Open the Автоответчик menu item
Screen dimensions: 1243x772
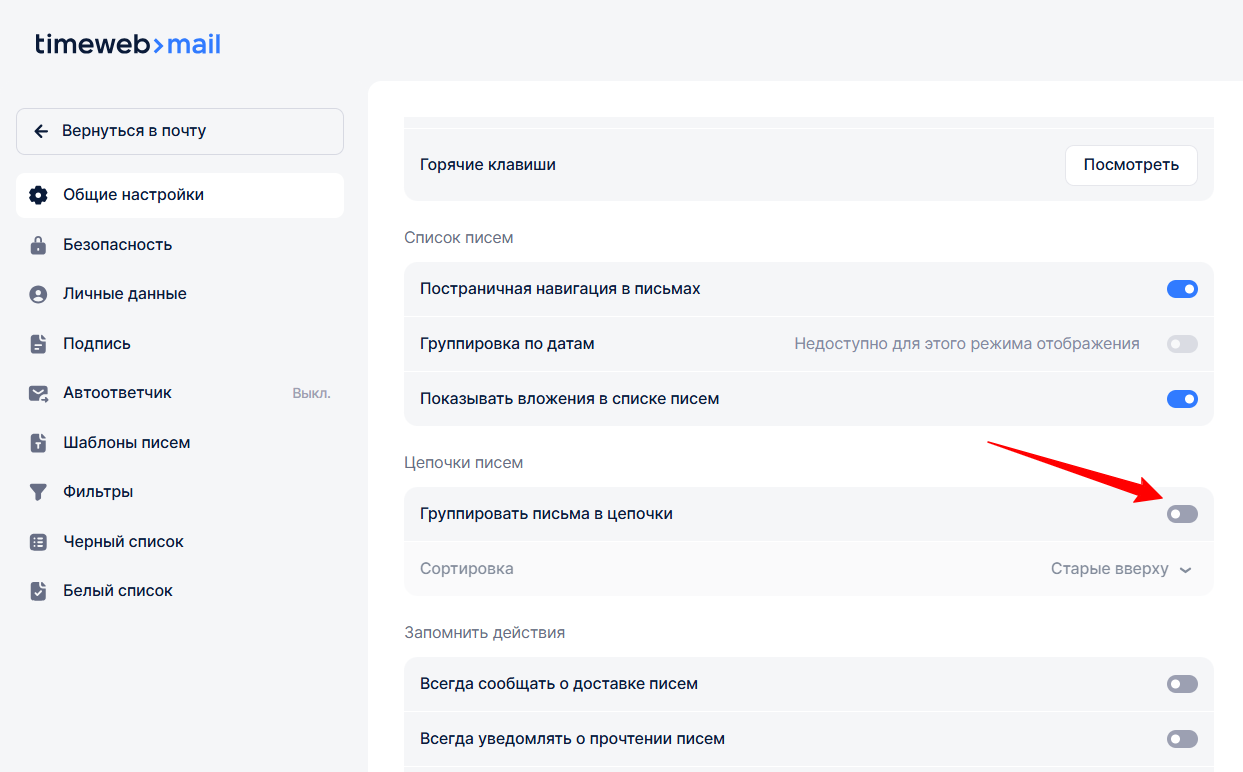pyautogui.click(x=118, y=393)
